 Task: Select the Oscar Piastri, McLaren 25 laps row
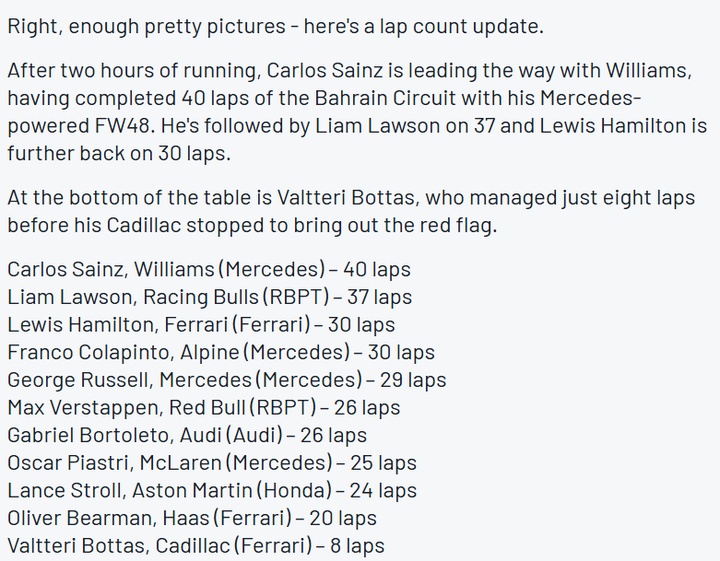point(211,463)
